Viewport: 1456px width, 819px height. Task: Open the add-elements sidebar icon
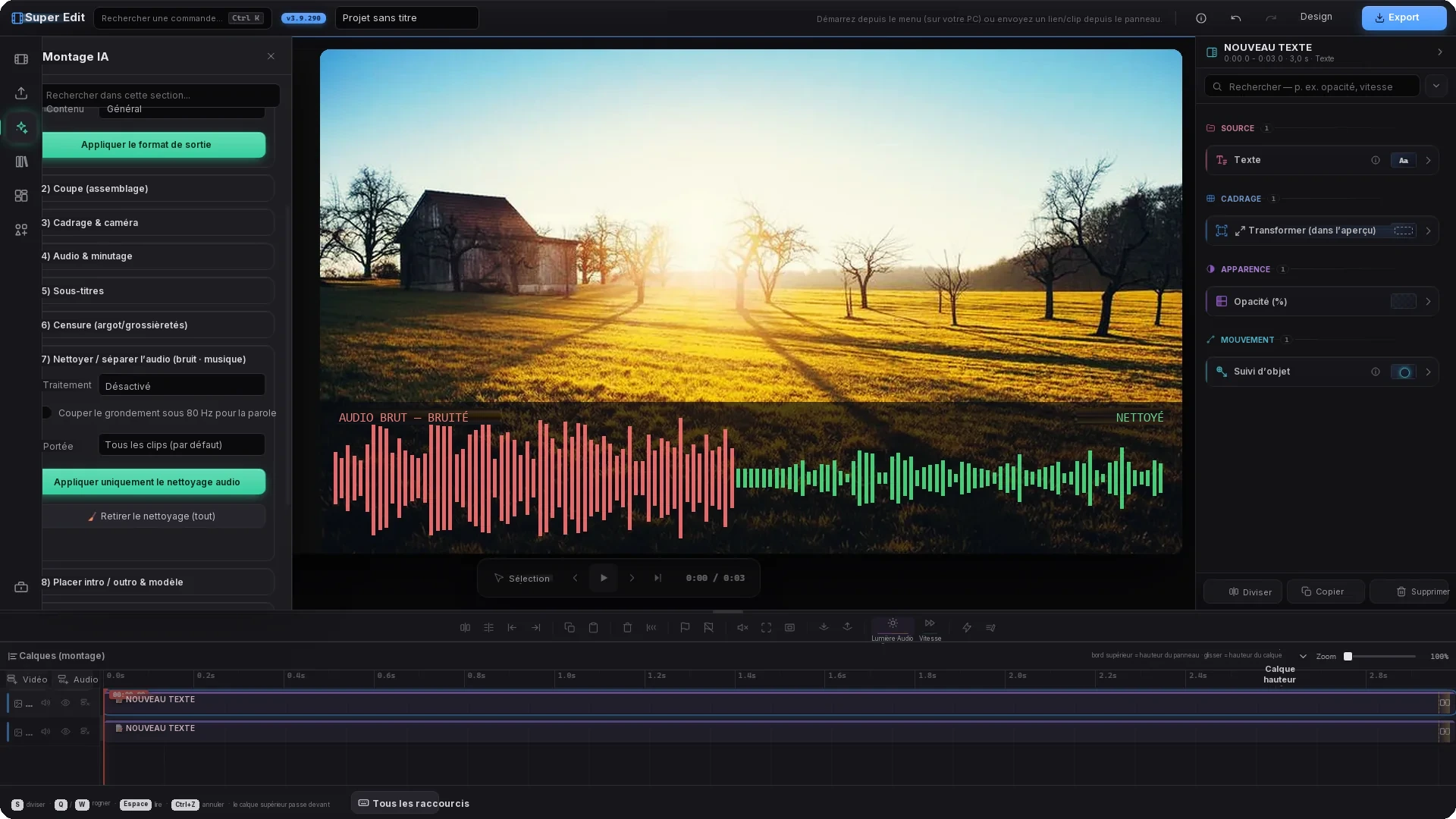click(21, 230)
